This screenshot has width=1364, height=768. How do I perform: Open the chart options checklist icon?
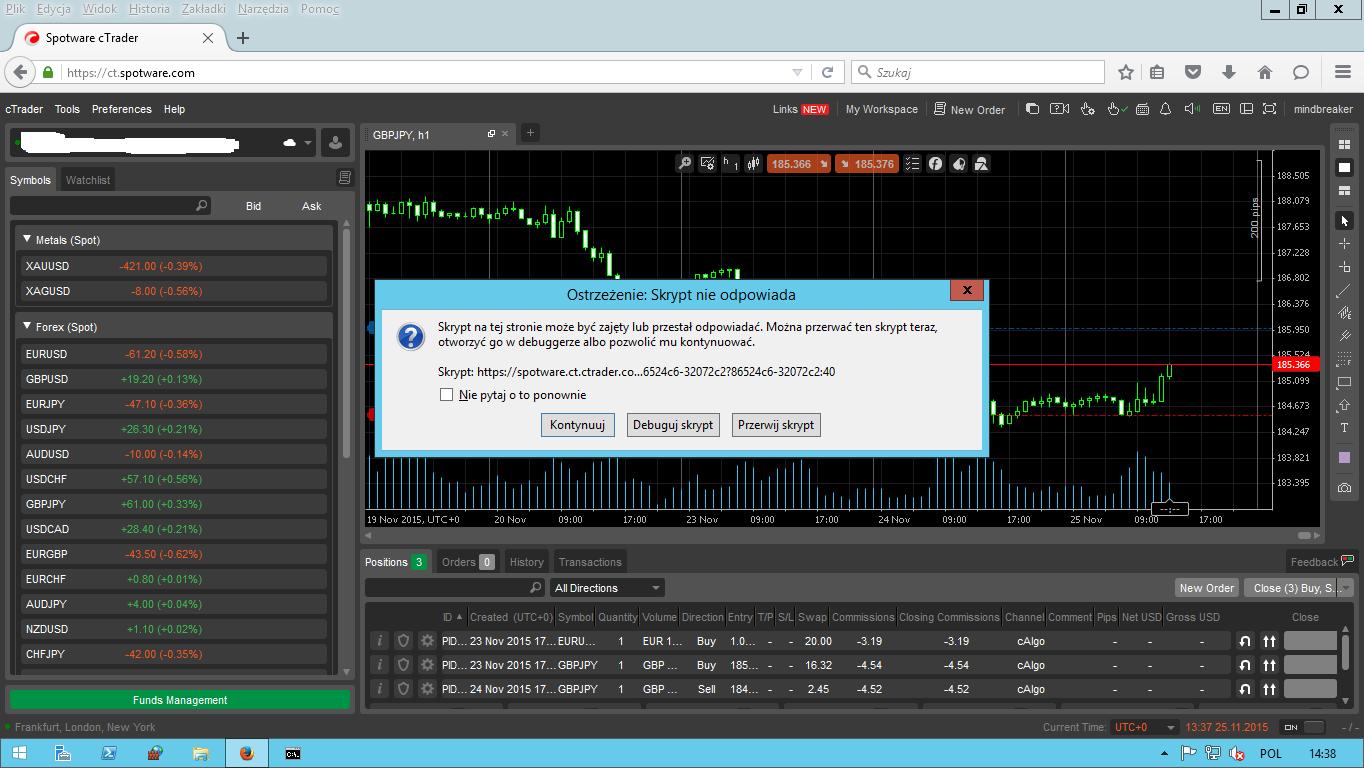pos(912,163)
